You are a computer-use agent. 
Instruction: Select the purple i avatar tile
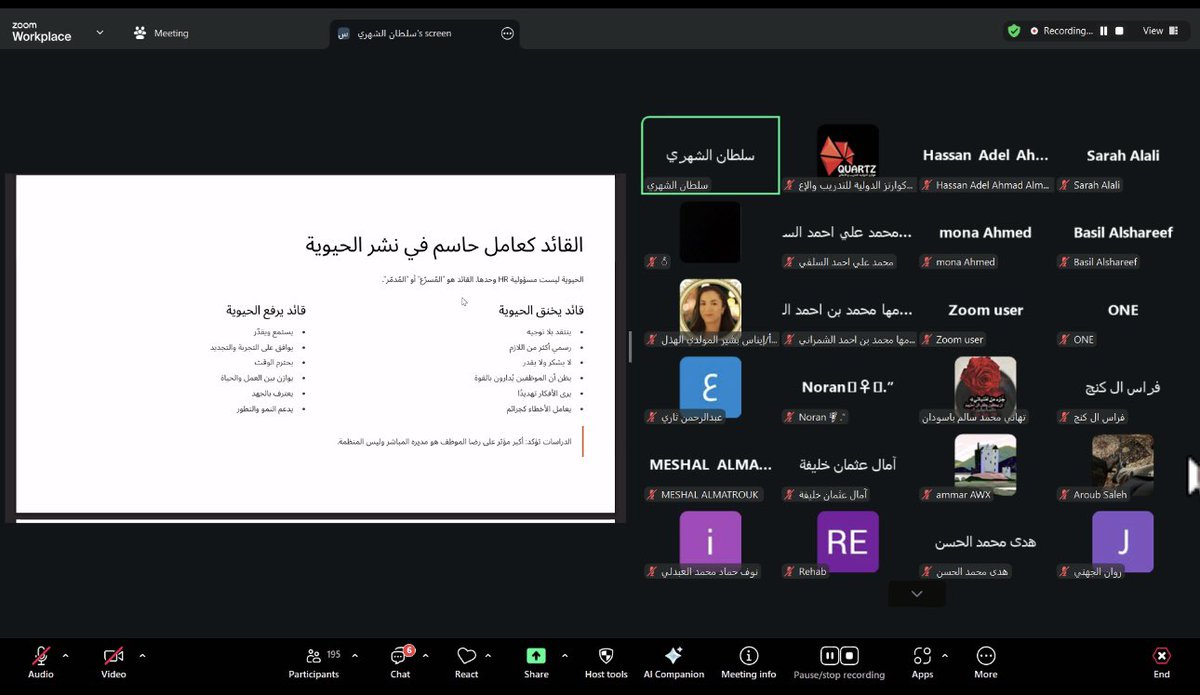tap(710, 542)
